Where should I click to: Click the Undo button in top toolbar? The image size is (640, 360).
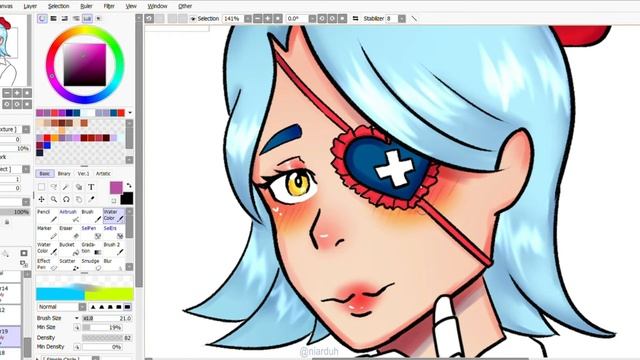[149, 18]
